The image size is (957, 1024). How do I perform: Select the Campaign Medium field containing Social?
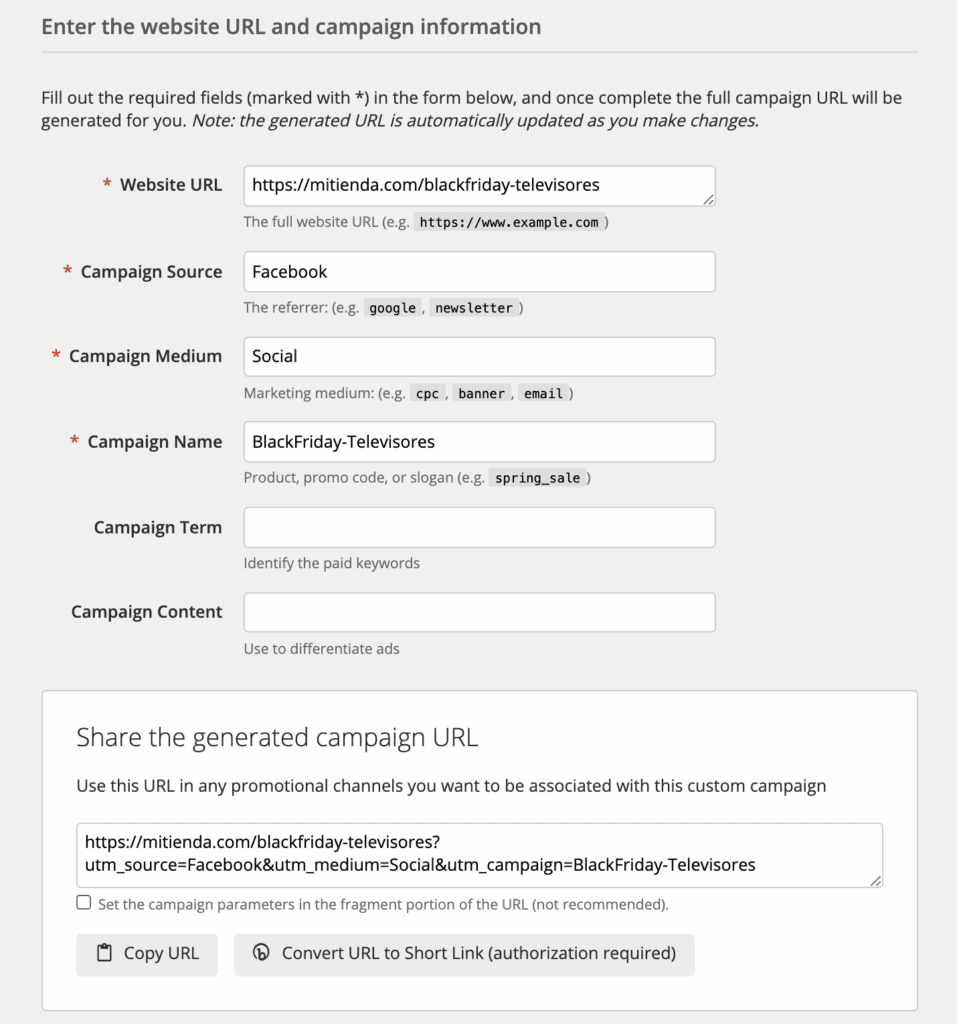tap(478, 357)
